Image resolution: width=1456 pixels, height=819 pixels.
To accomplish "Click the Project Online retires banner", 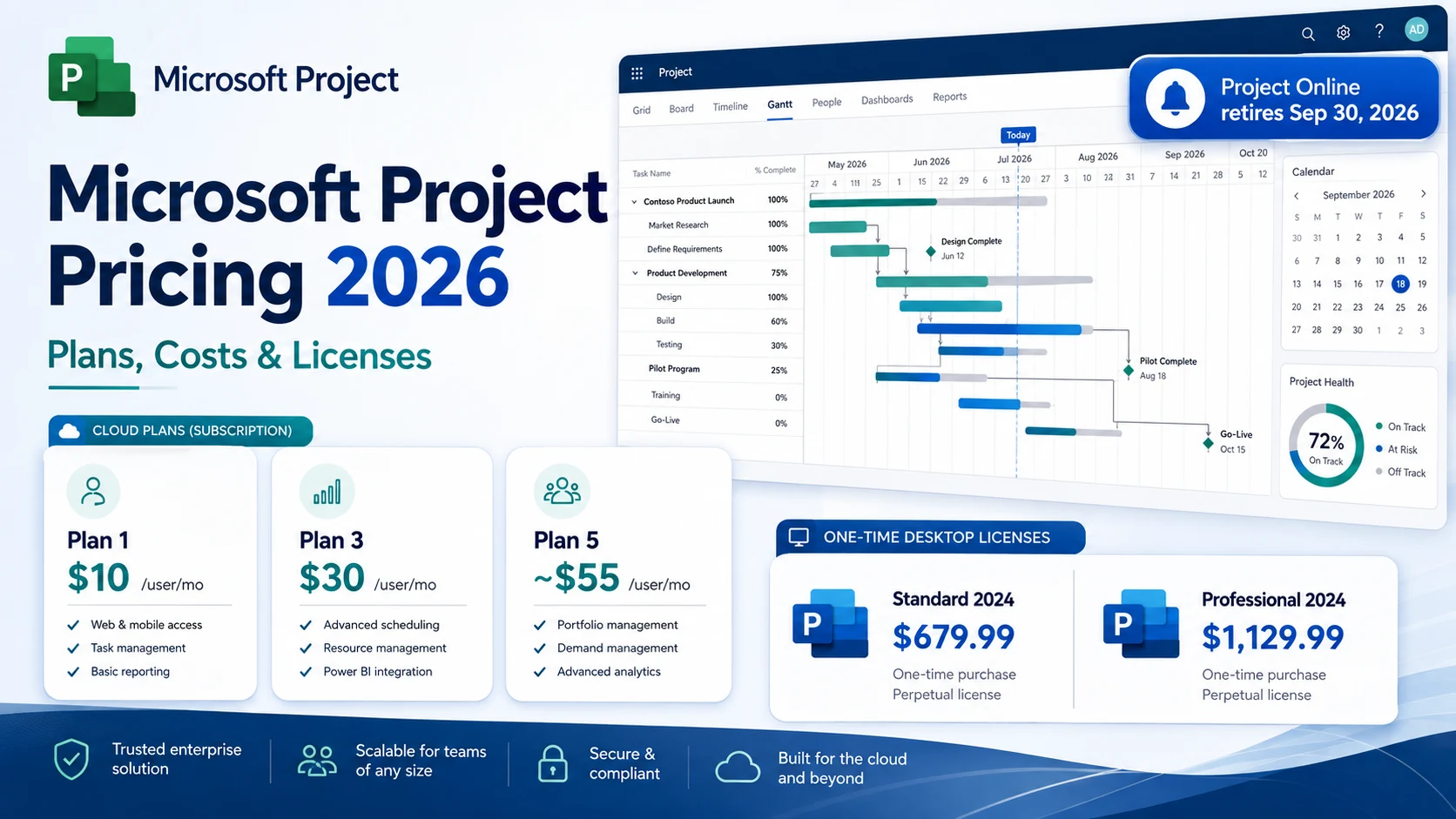I will pyautogui.click(x=1284, y=98).
